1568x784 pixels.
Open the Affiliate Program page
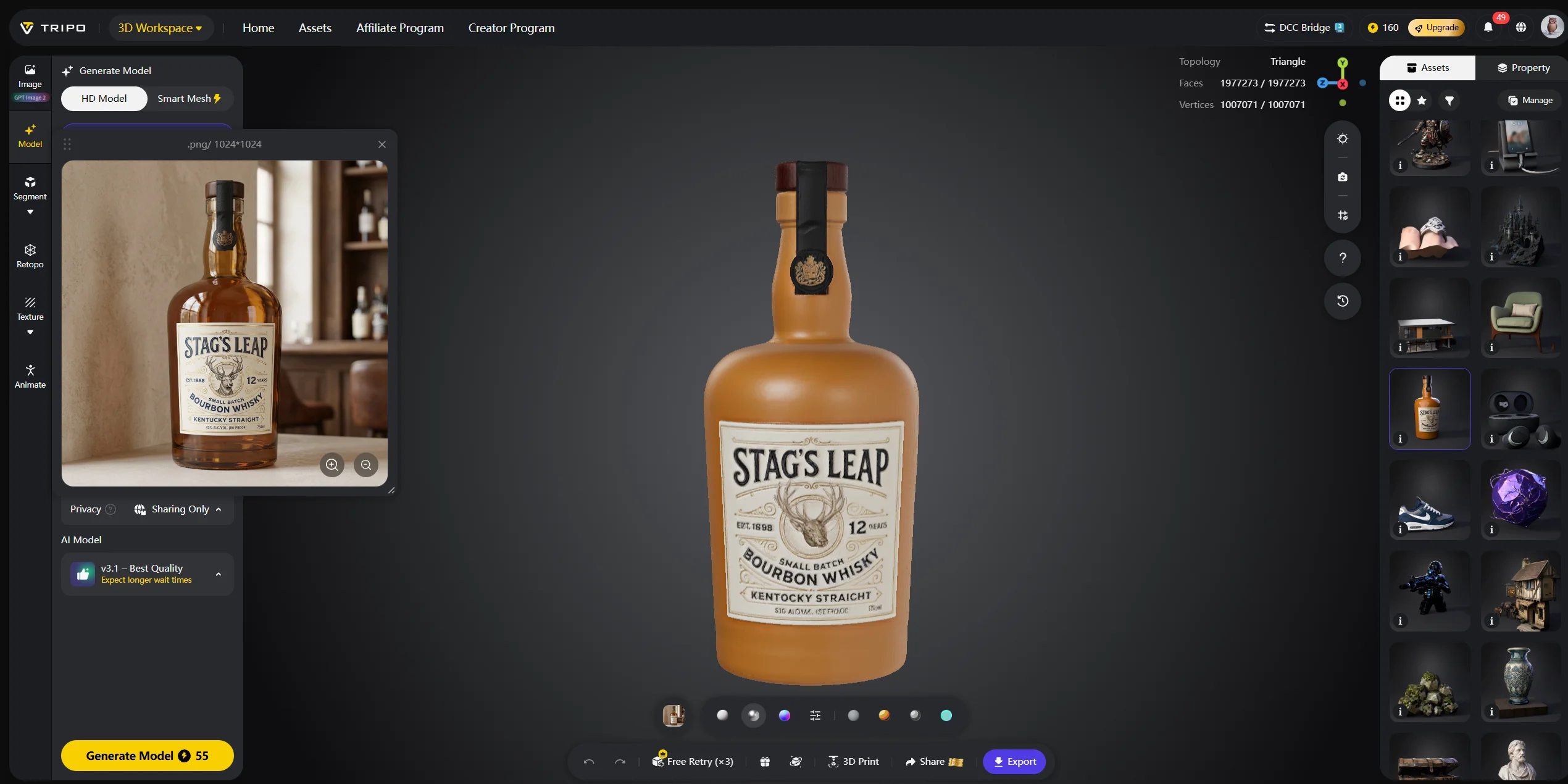tap(400, 28)
